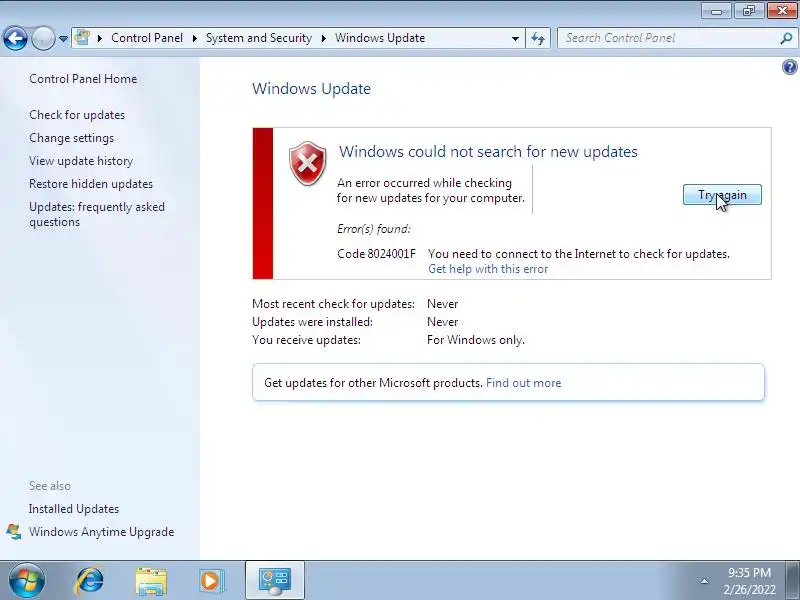Select Control Panel in the breadcrumb
The height and width of the screenshot is (600, 800).
pos(147,38)
